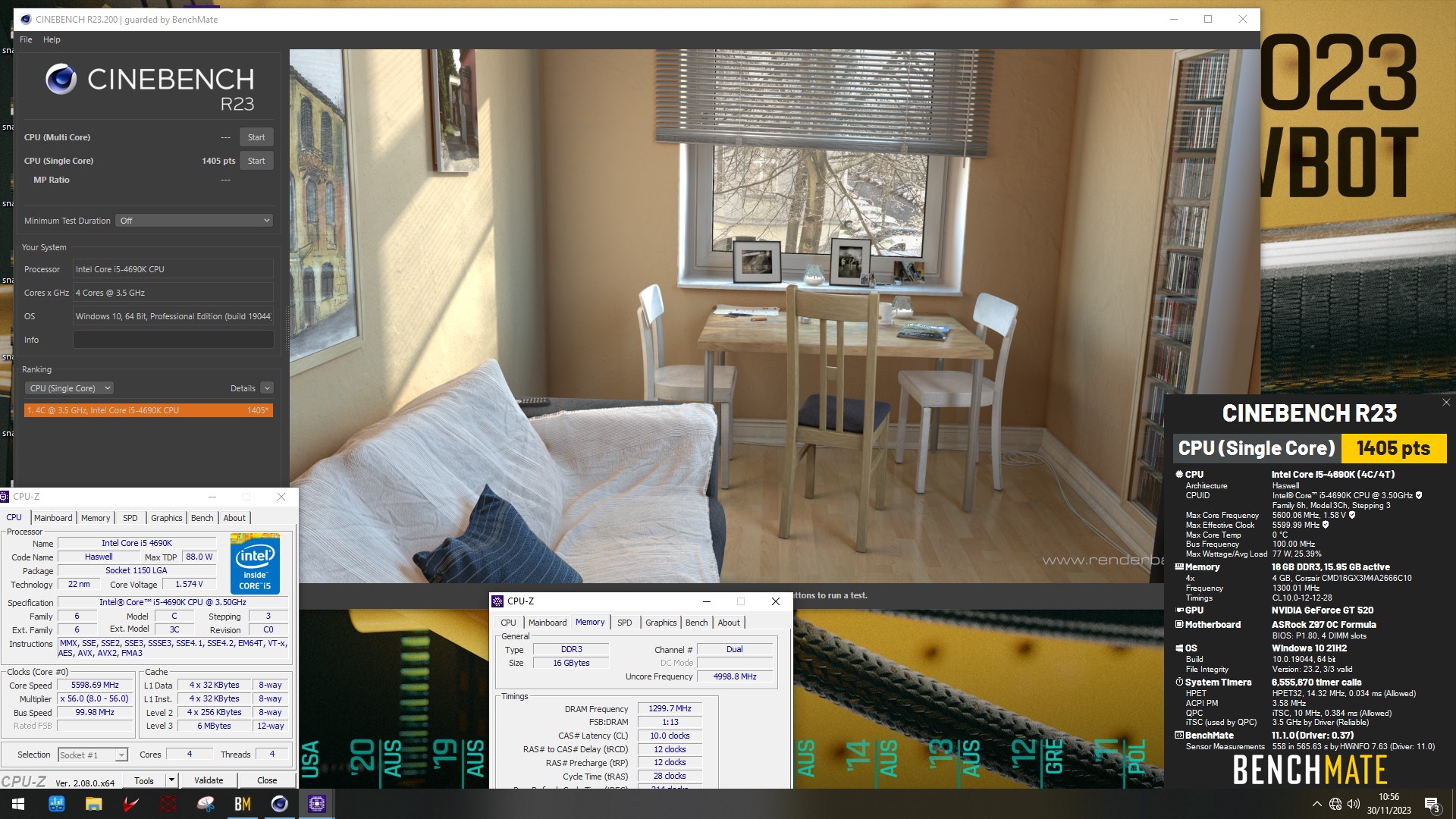Click the BenchMate section icon in result panel
The image size is (1456, 819).
point(1179,735)
